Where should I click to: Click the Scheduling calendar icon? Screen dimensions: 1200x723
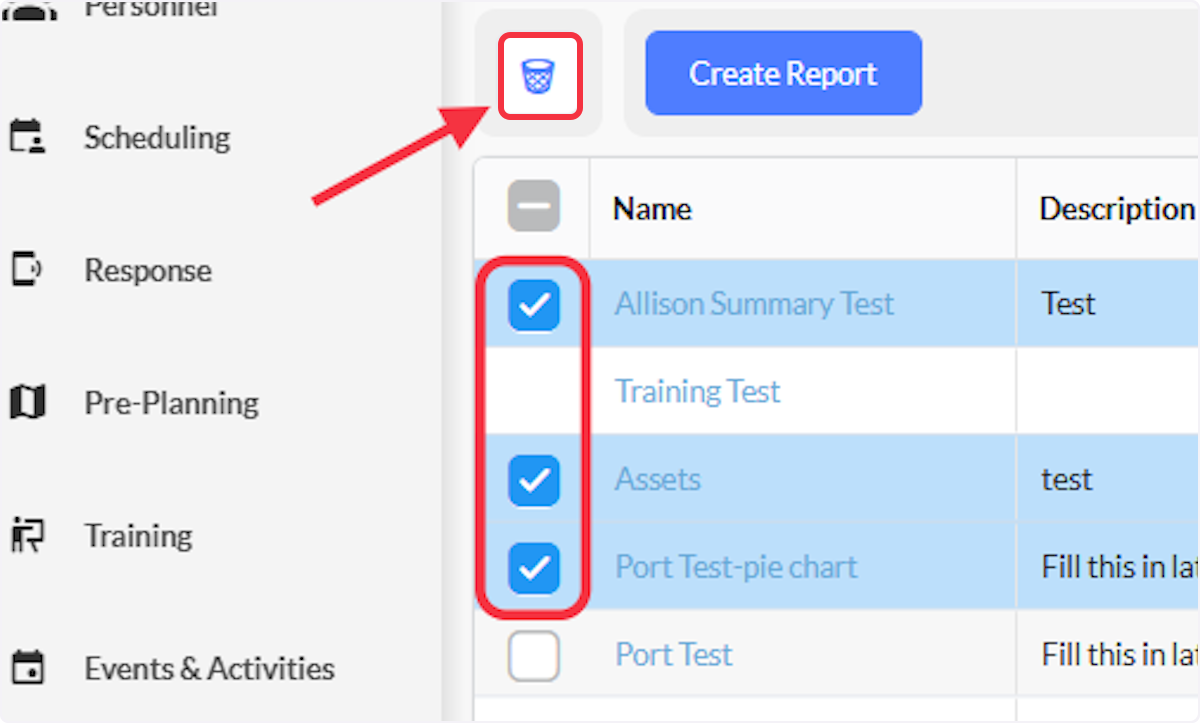point(27,137)
